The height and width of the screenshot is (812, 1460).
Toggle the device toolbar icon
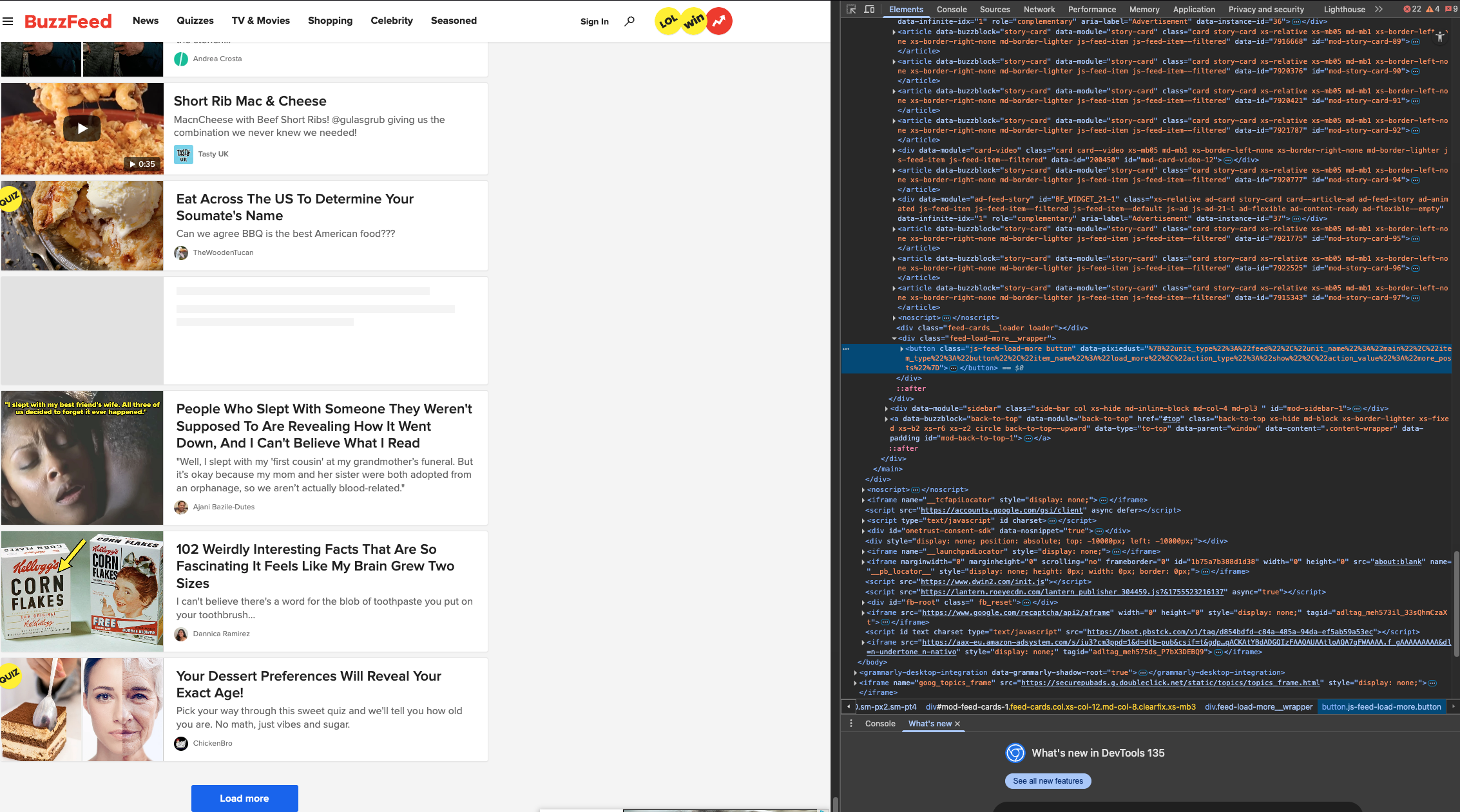[x=869, y=9]
